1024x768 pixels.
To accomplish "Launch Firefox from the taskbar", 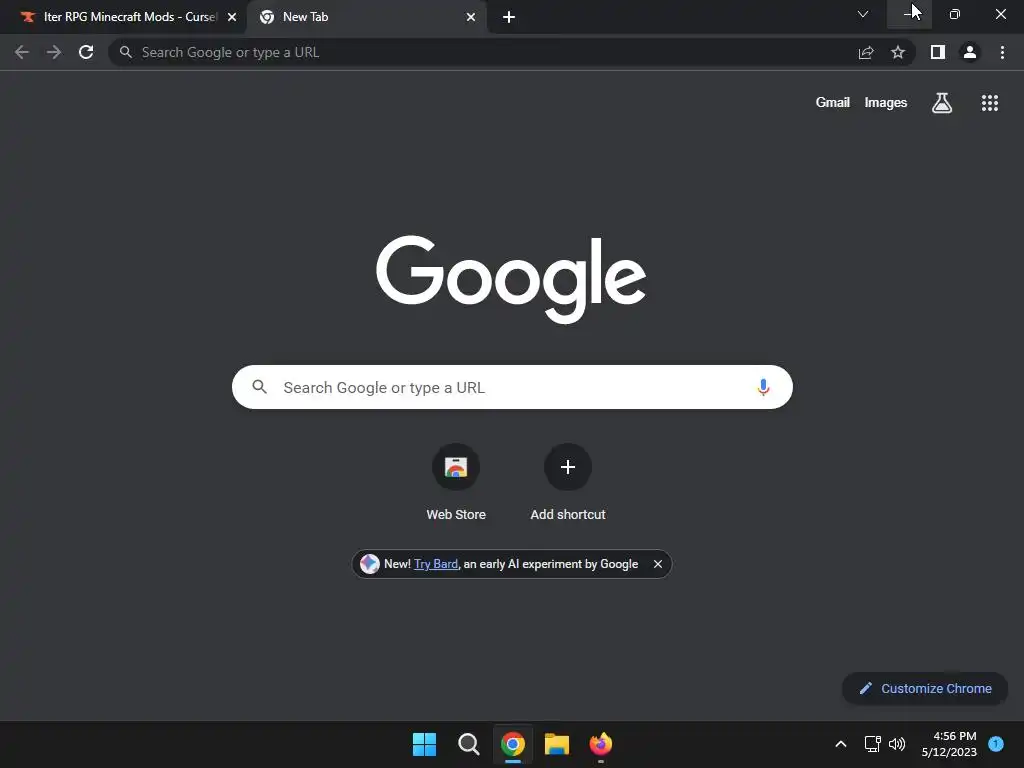I will [x=601, y=744].
